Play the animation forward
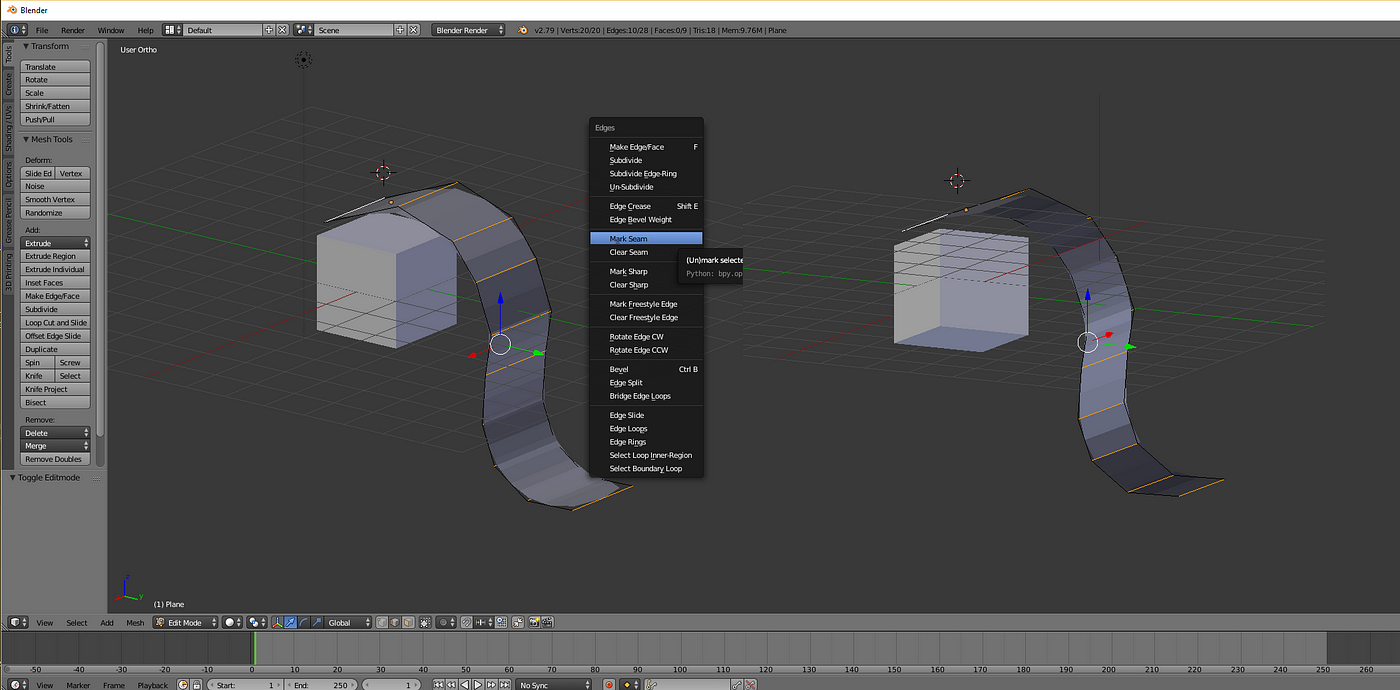The width and height of the screenshot is (1400, 690). click(478, 685)
